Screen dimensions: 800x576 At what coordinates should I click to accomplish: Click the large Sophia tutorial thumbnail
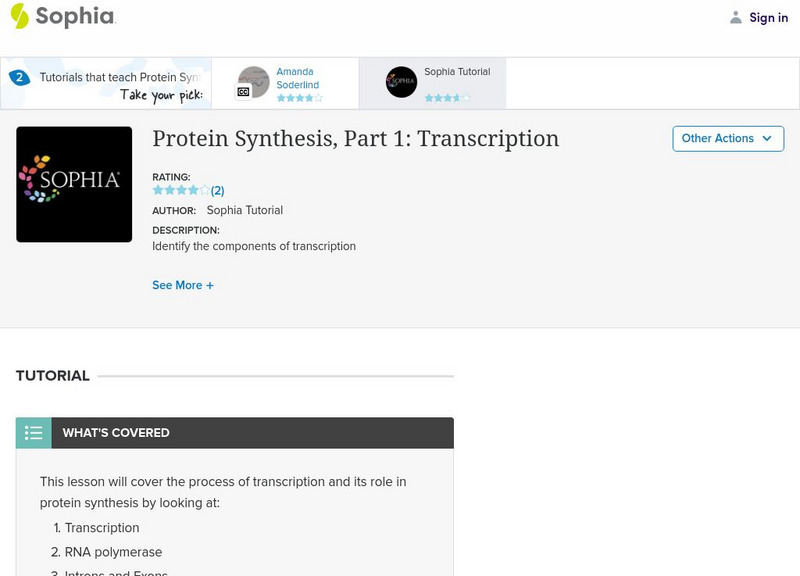pos(74,184)
